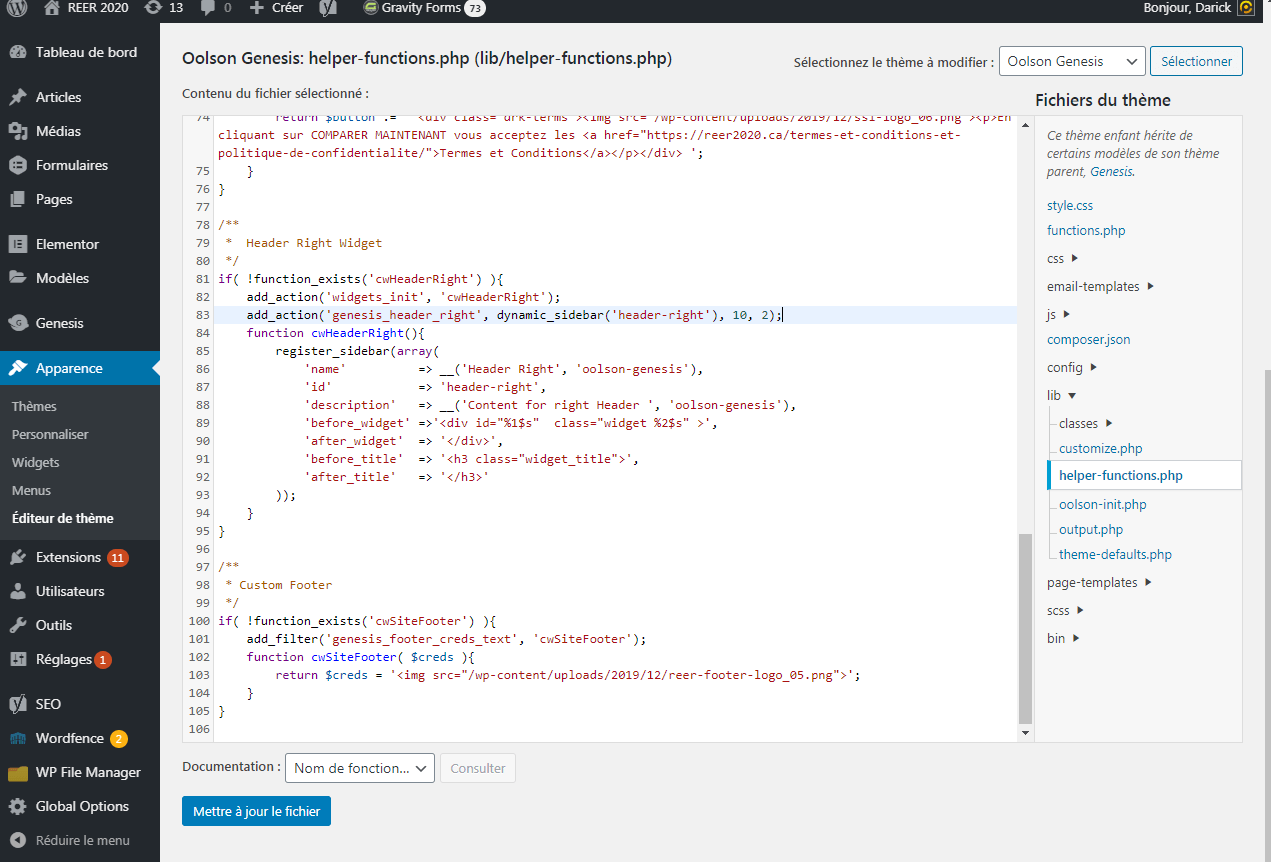Expand the scss folder
1271x862 pixels.
click(1080, 610)
